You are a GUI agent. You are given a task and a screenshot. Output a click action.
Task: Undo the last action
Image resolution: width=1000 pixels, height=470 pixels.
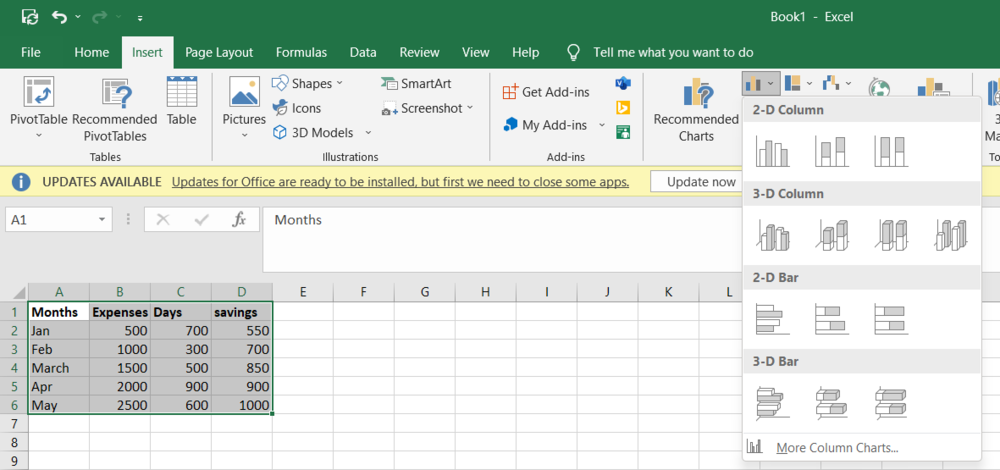click(59, 17)
